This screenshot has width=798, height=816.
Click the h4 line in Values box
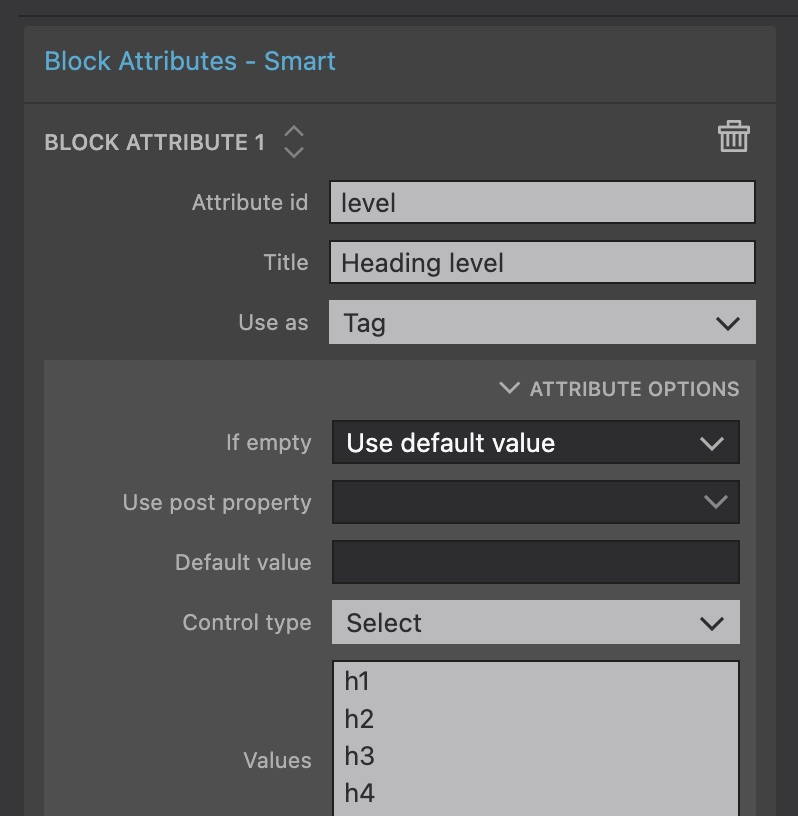(x=359, y=794)
